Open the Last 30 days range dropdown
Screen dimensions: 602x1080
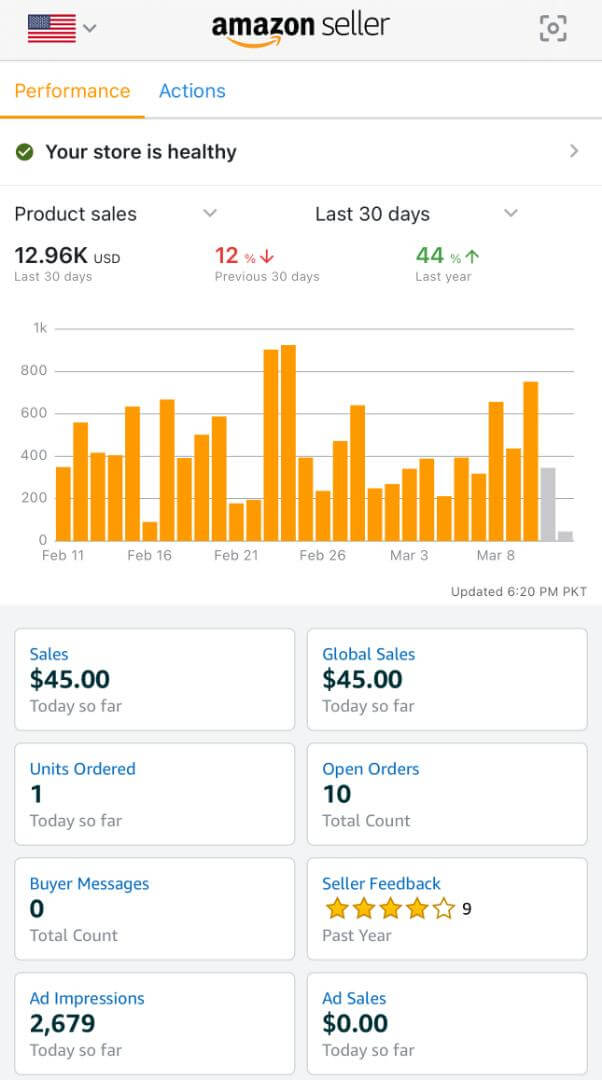coord(511,213)
